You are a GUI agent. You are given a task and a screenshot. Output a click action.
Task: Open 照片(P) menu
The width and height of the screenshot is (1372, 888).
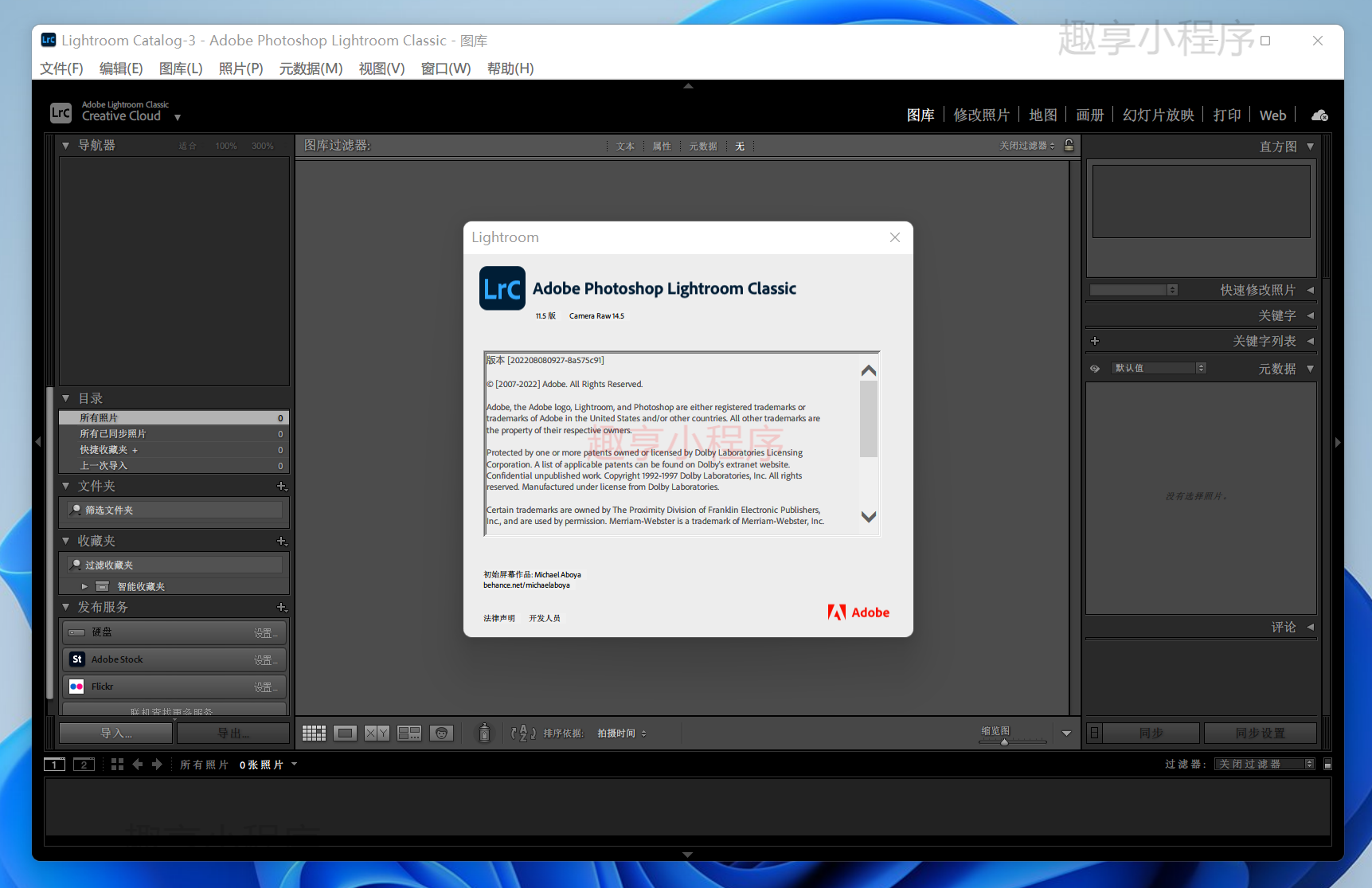240,68
